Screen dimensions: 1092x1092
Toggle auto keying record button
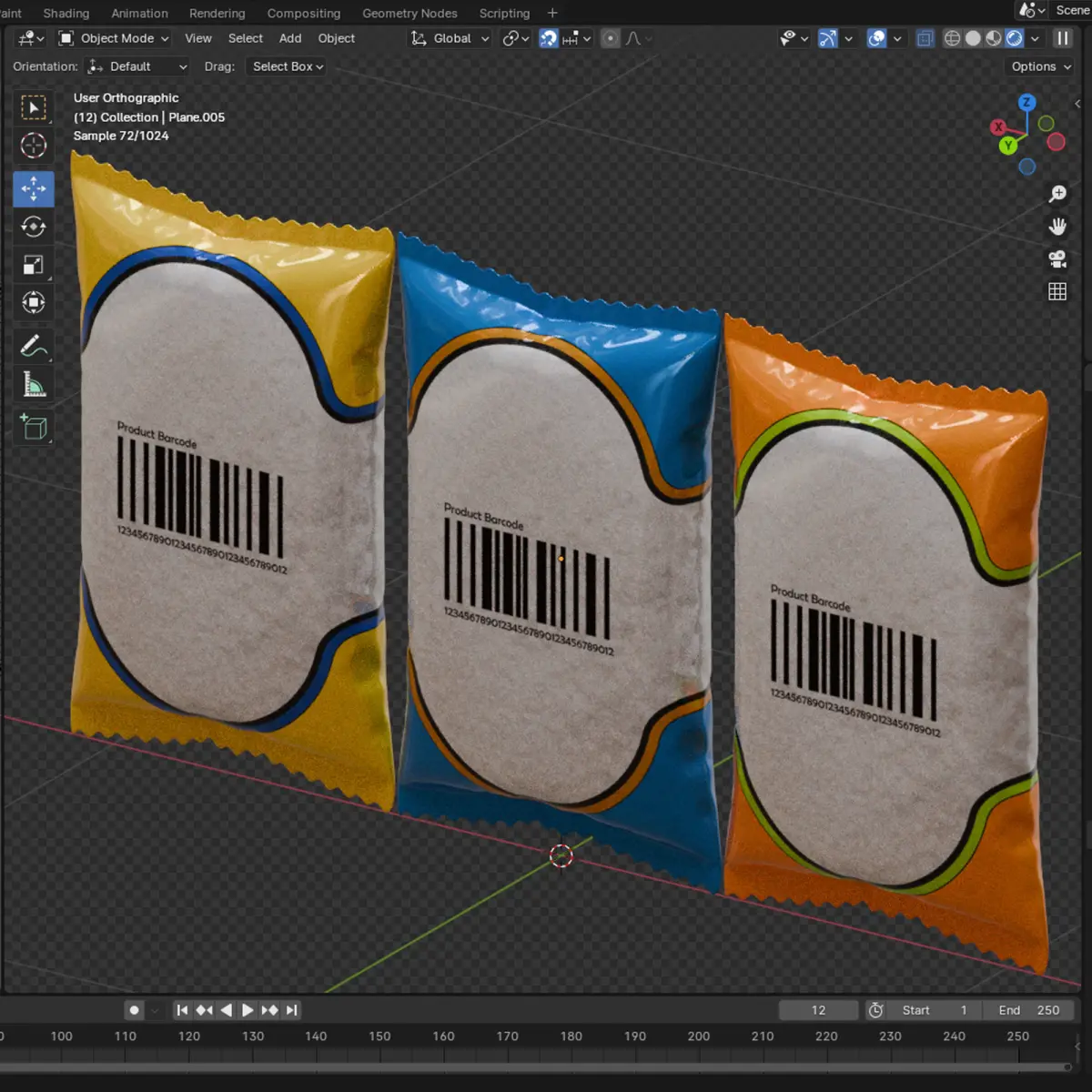(x=134, y=1010)
